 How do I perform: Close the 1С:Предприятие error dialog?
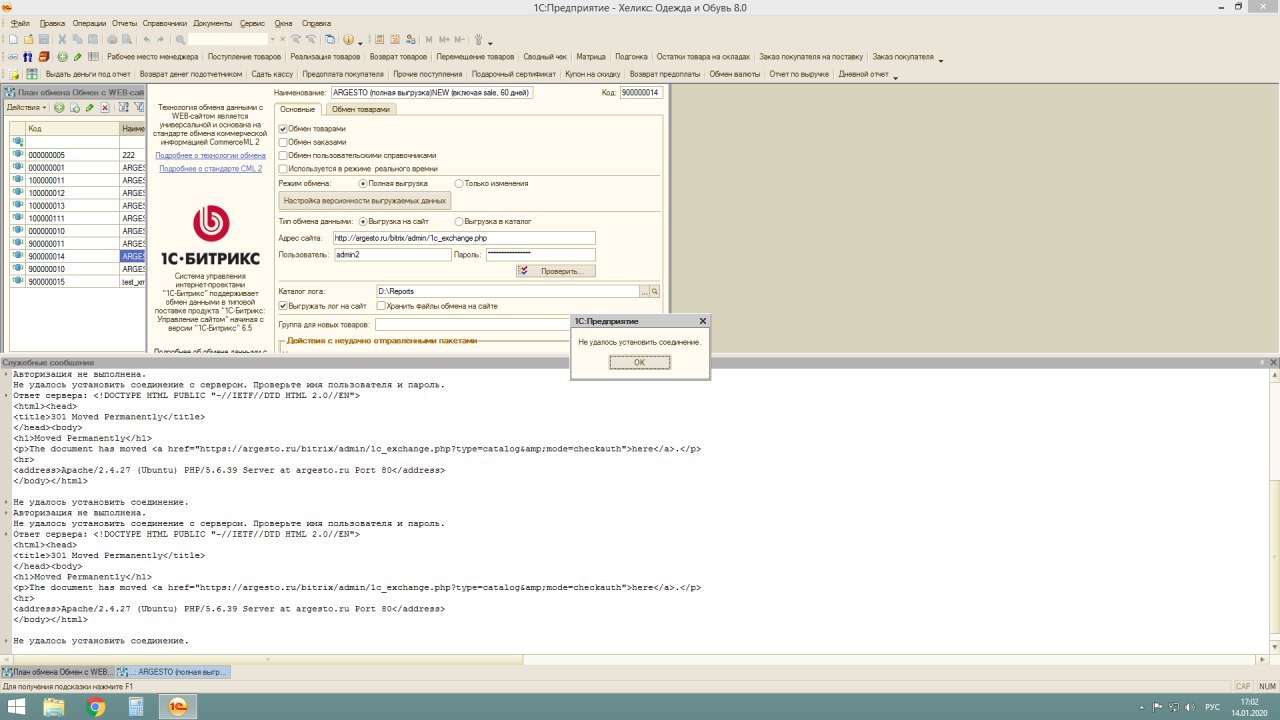click(702, 321)
